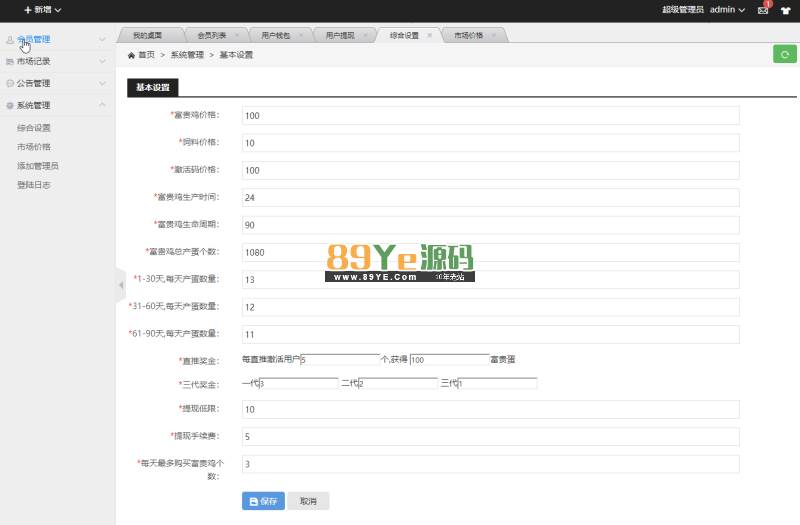Click the collapse sidebar arrow handle
800x525 pixels.
pyautogui.click(x=121, y=285)
